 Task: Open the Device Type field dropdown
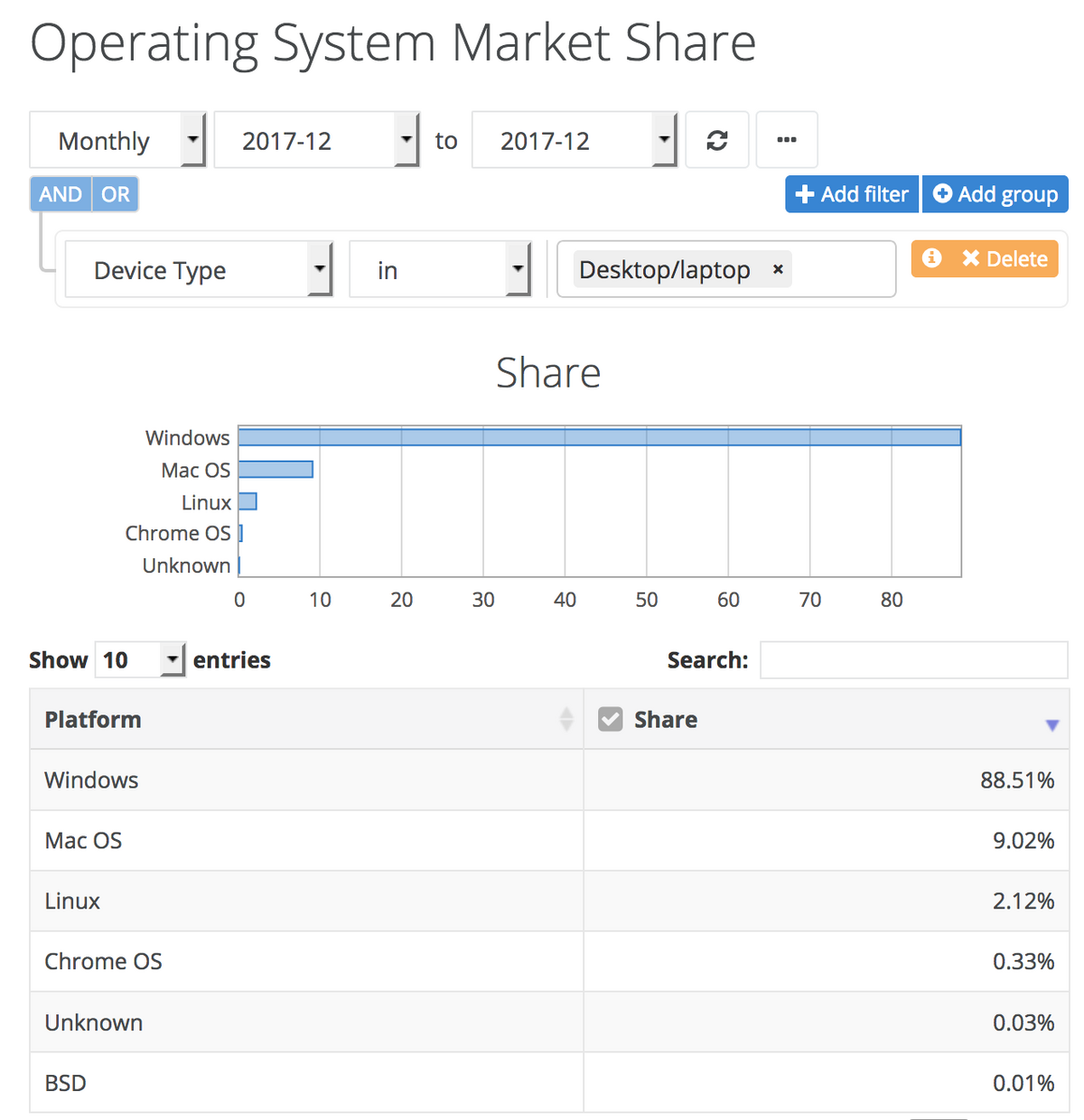click(x=199, y=269)
